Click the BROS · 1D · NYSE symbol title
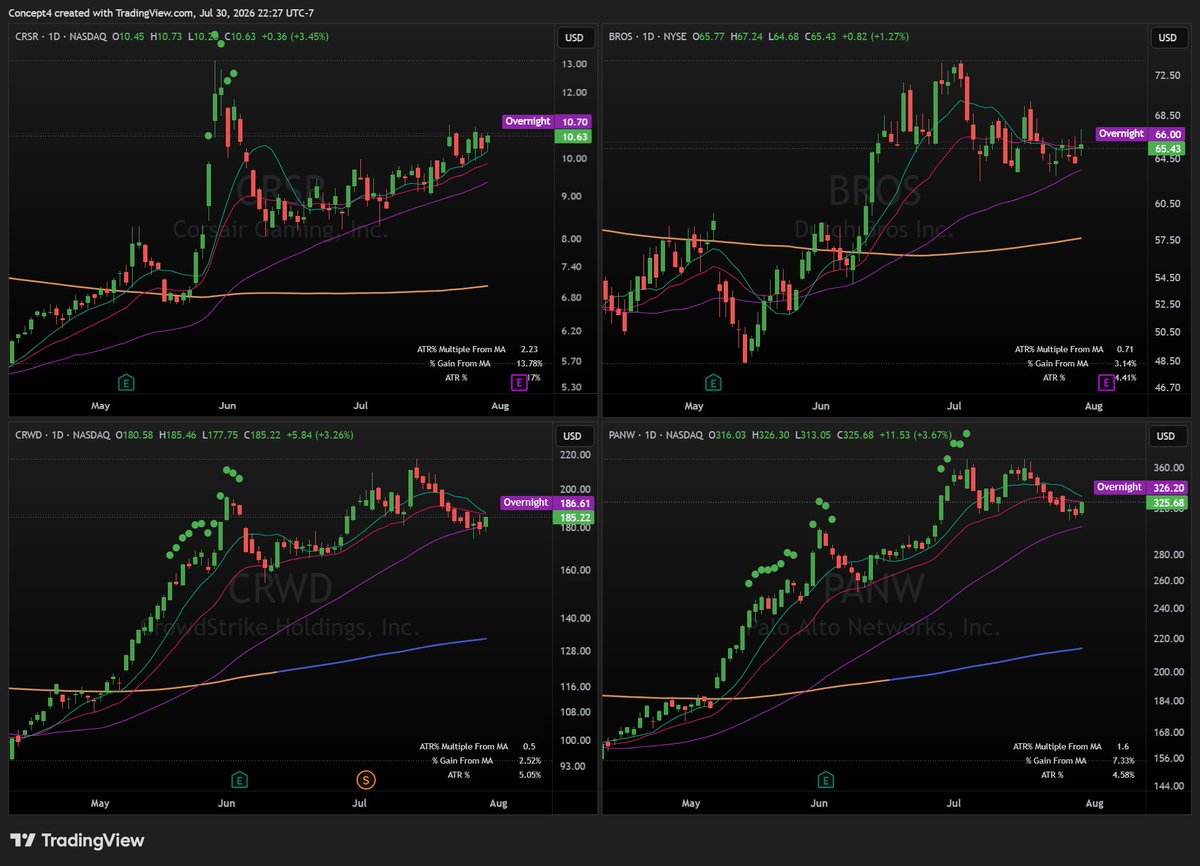 point(648,37)
